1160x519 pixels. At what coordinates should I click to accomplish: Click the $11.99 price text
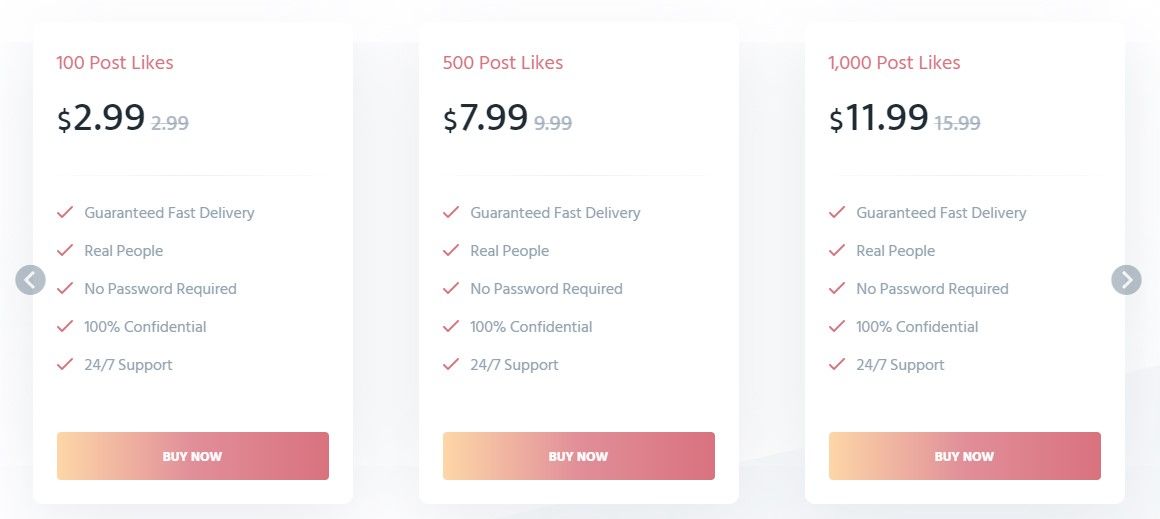point(879,118)
